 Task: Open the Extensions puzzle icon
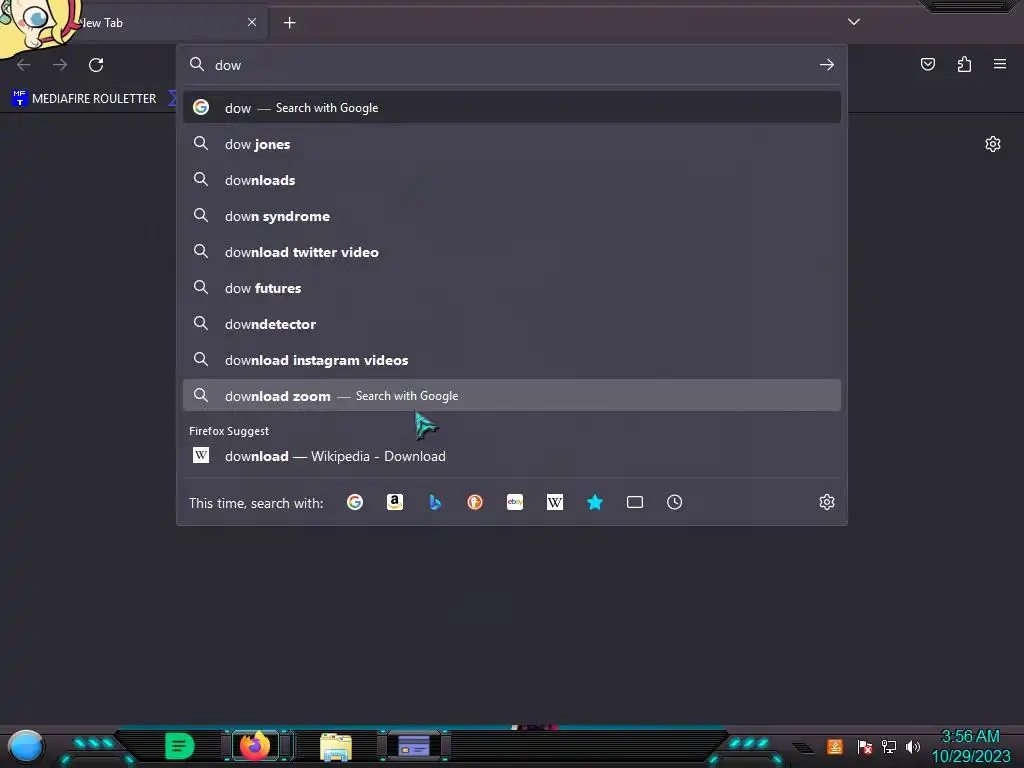(964, 64)
